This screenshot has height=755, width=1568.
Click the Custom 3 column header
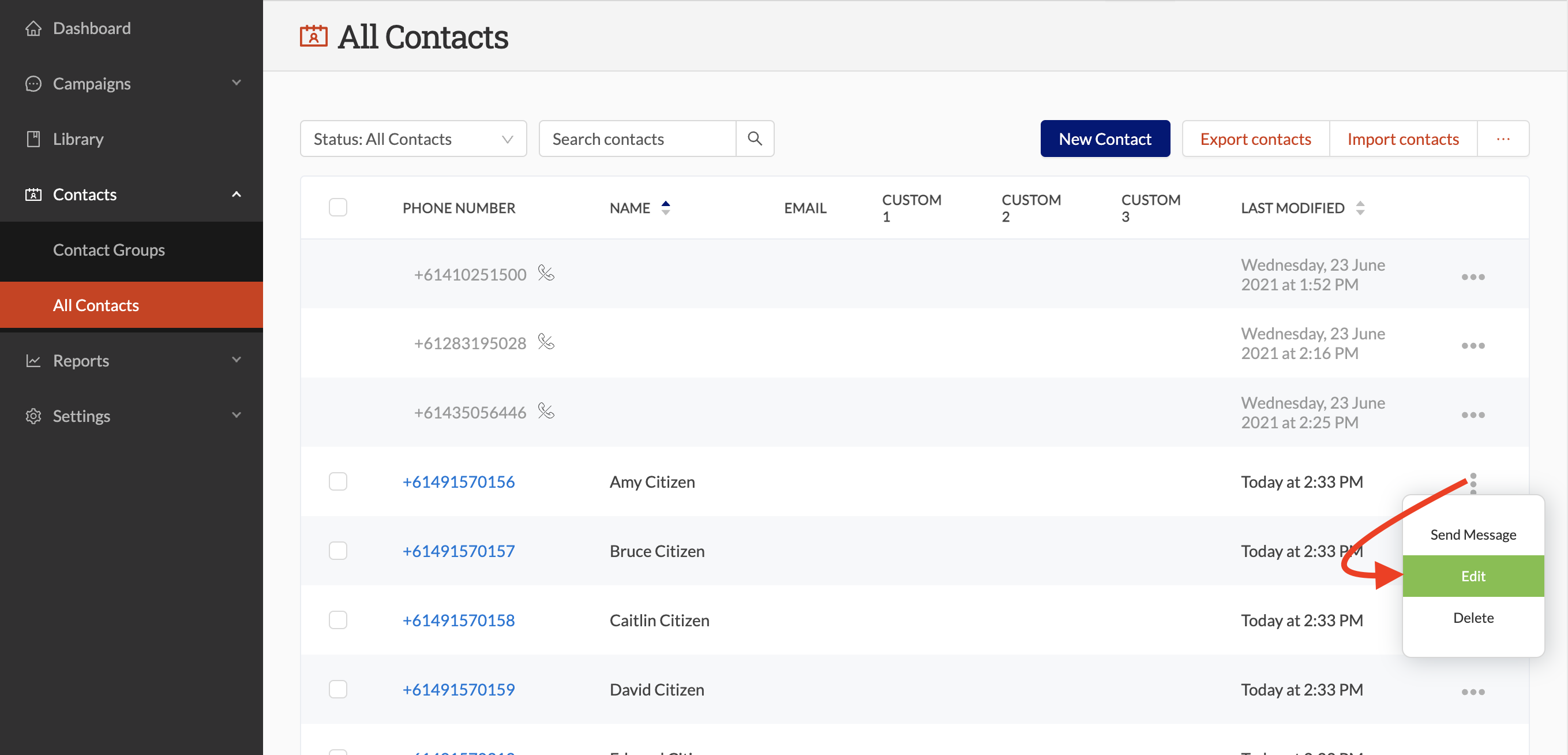pyautogui.click(x=1150, y=208)
